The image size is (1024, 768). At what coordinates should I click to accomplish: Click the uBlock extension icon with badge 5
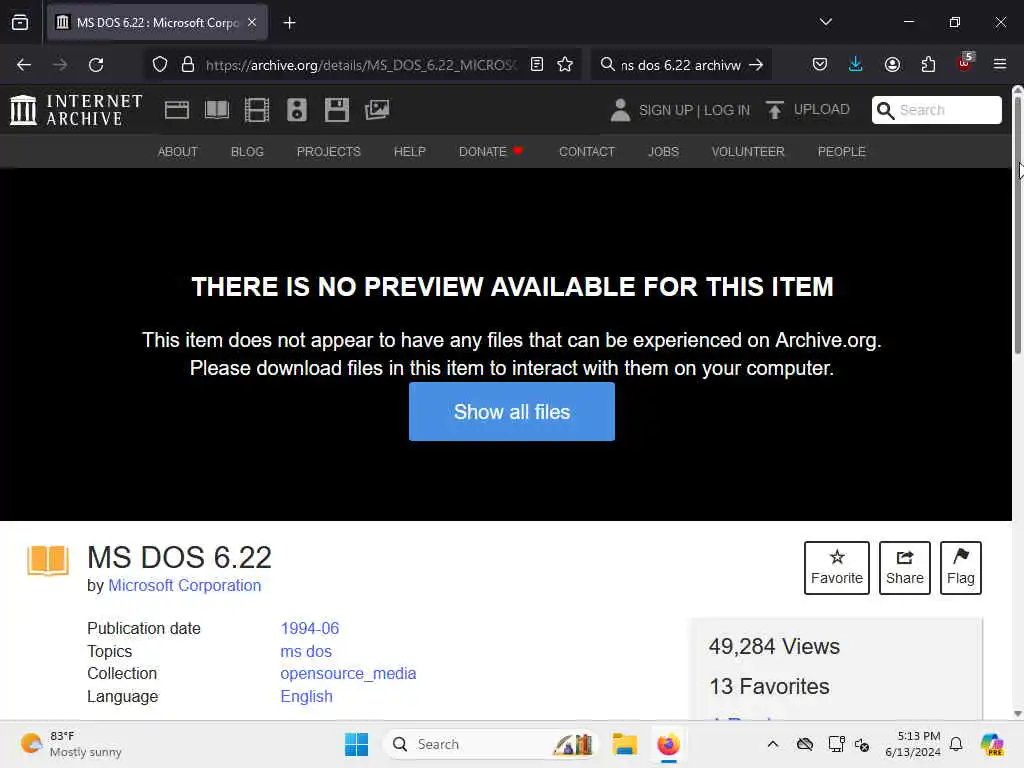965,63
